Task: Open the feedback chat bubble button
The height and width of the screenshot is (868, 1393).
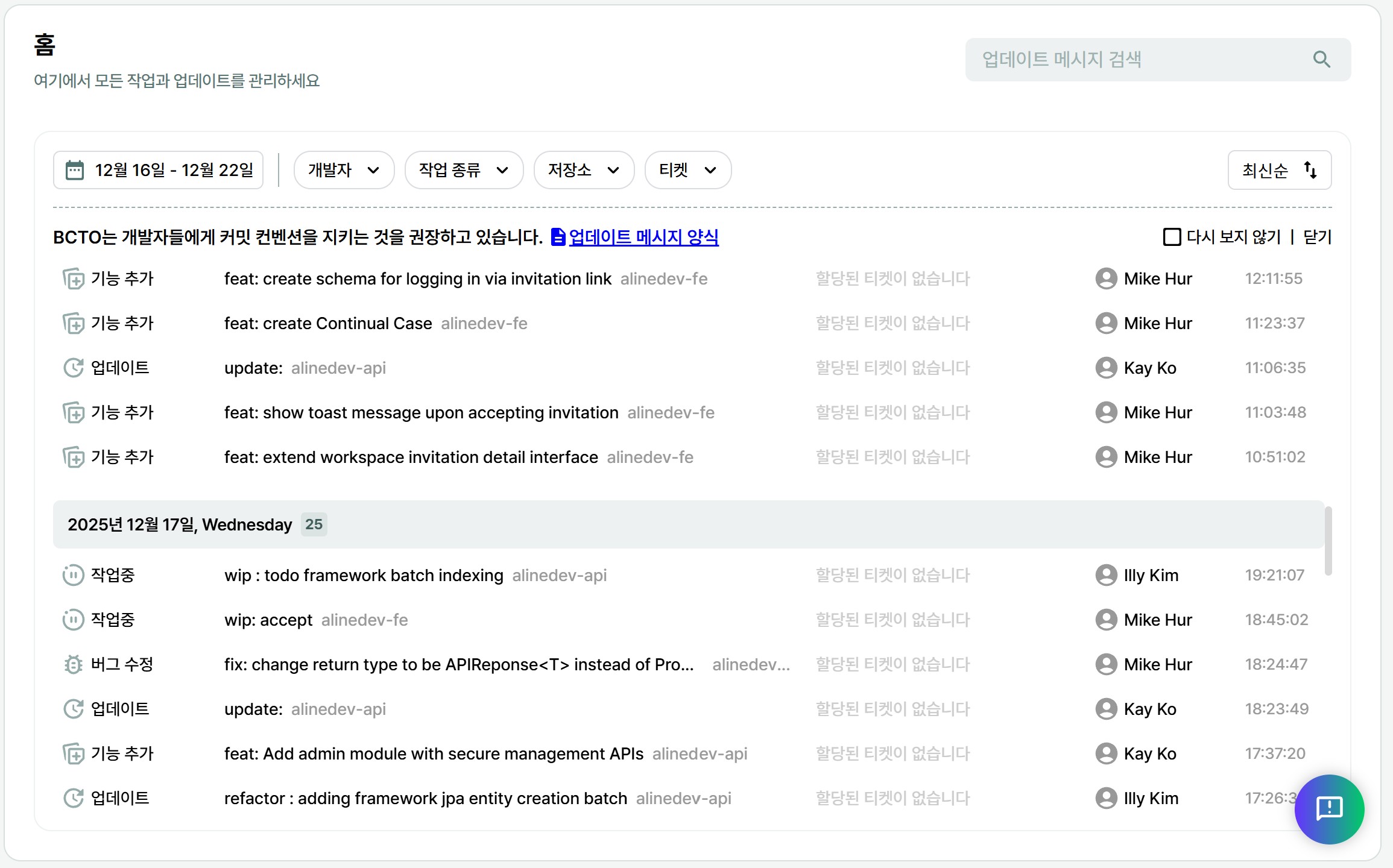Action: coord(1328,808)
